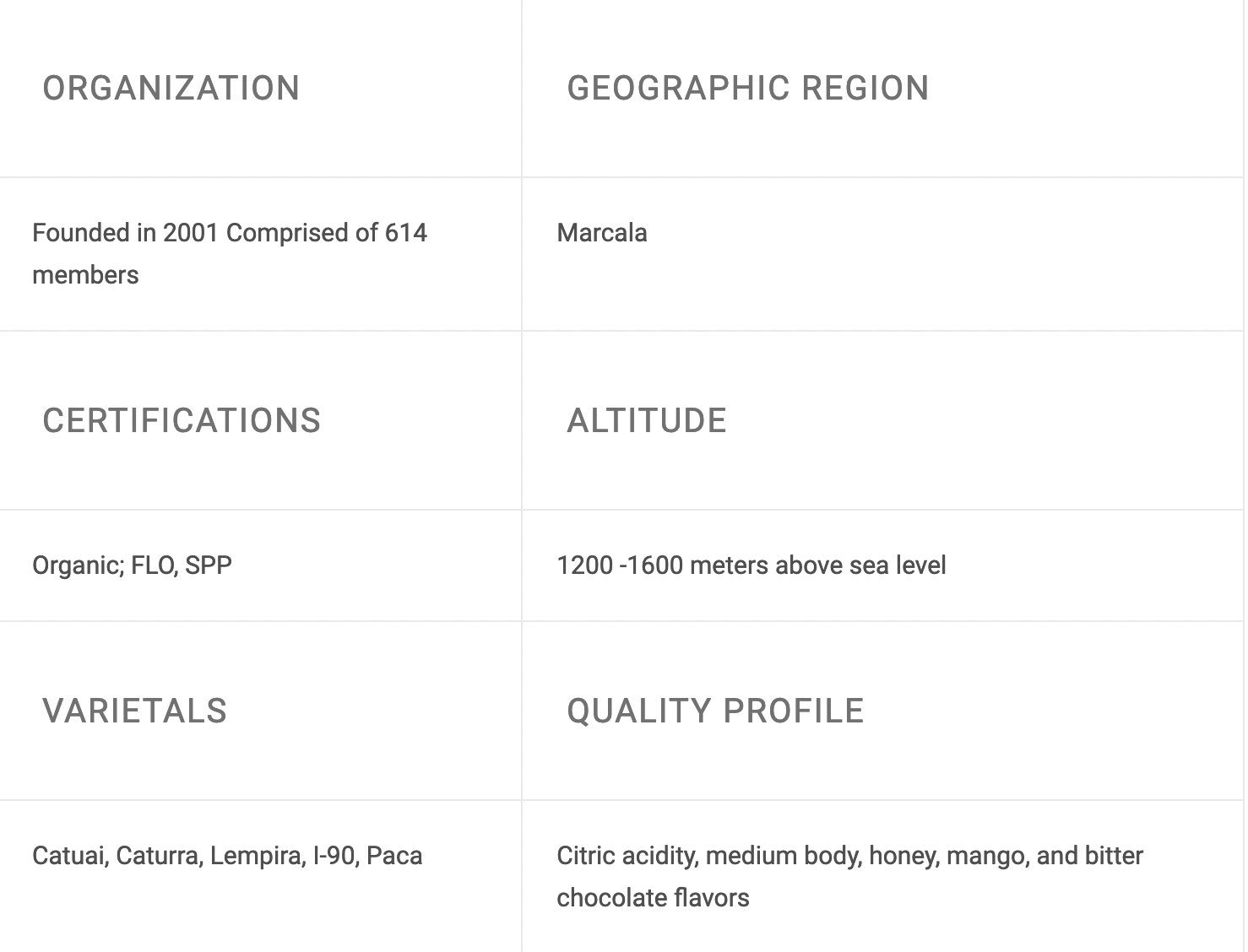This screenshot has width=1248, height=952.
Task: Click the 'Founded in 2001' text
Action: (x=126, y=233)
